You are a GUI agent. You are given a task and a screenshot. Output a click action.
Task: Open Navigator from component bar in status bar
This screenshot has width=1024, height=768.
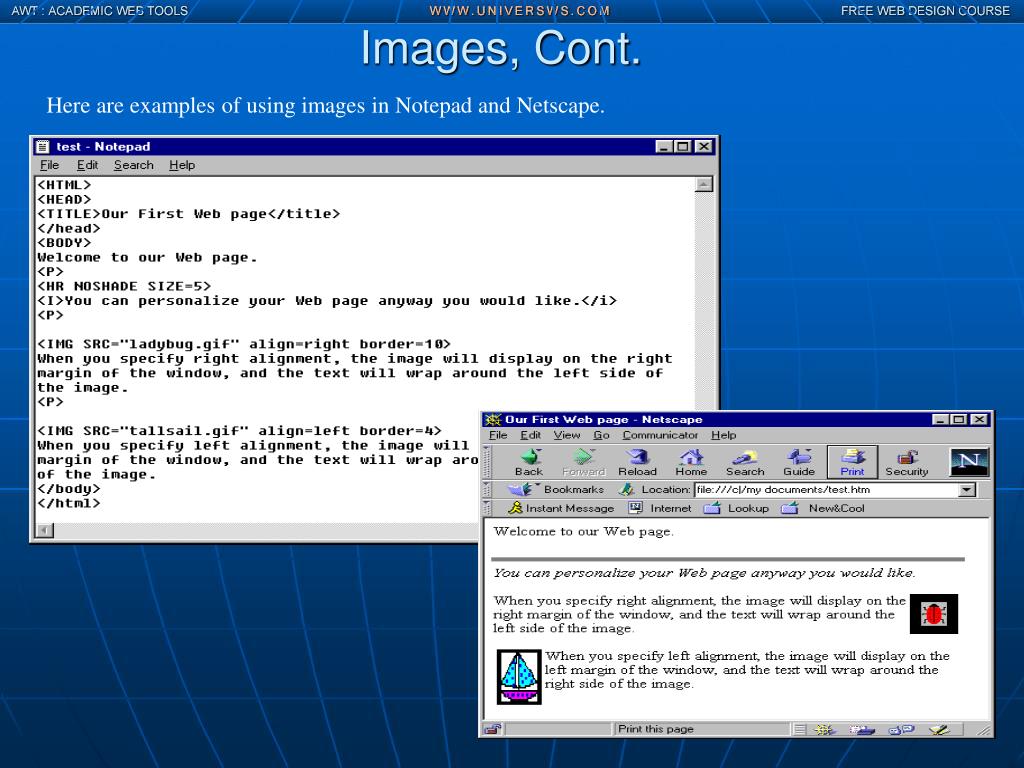824,729
